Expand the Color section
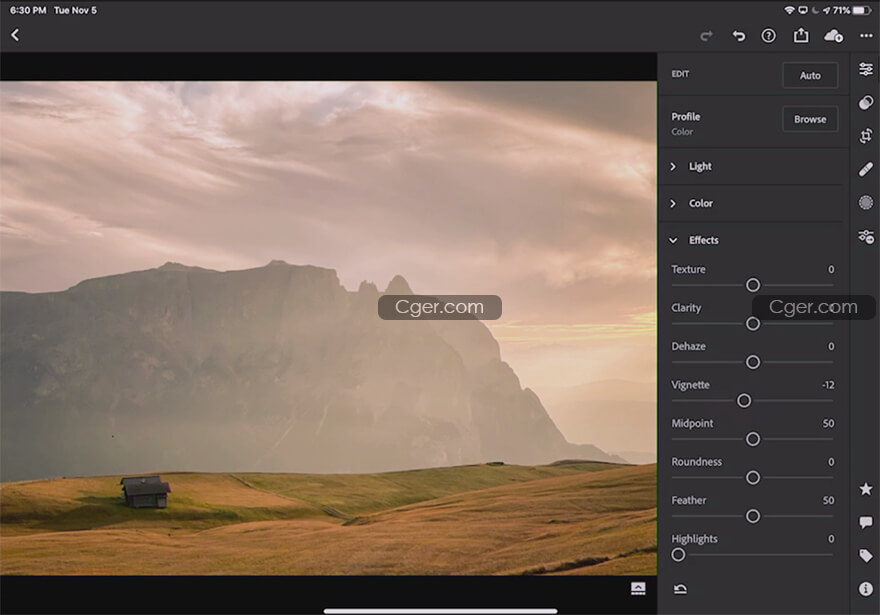Viewport: 880px width, 615px height. click(750, 203)
